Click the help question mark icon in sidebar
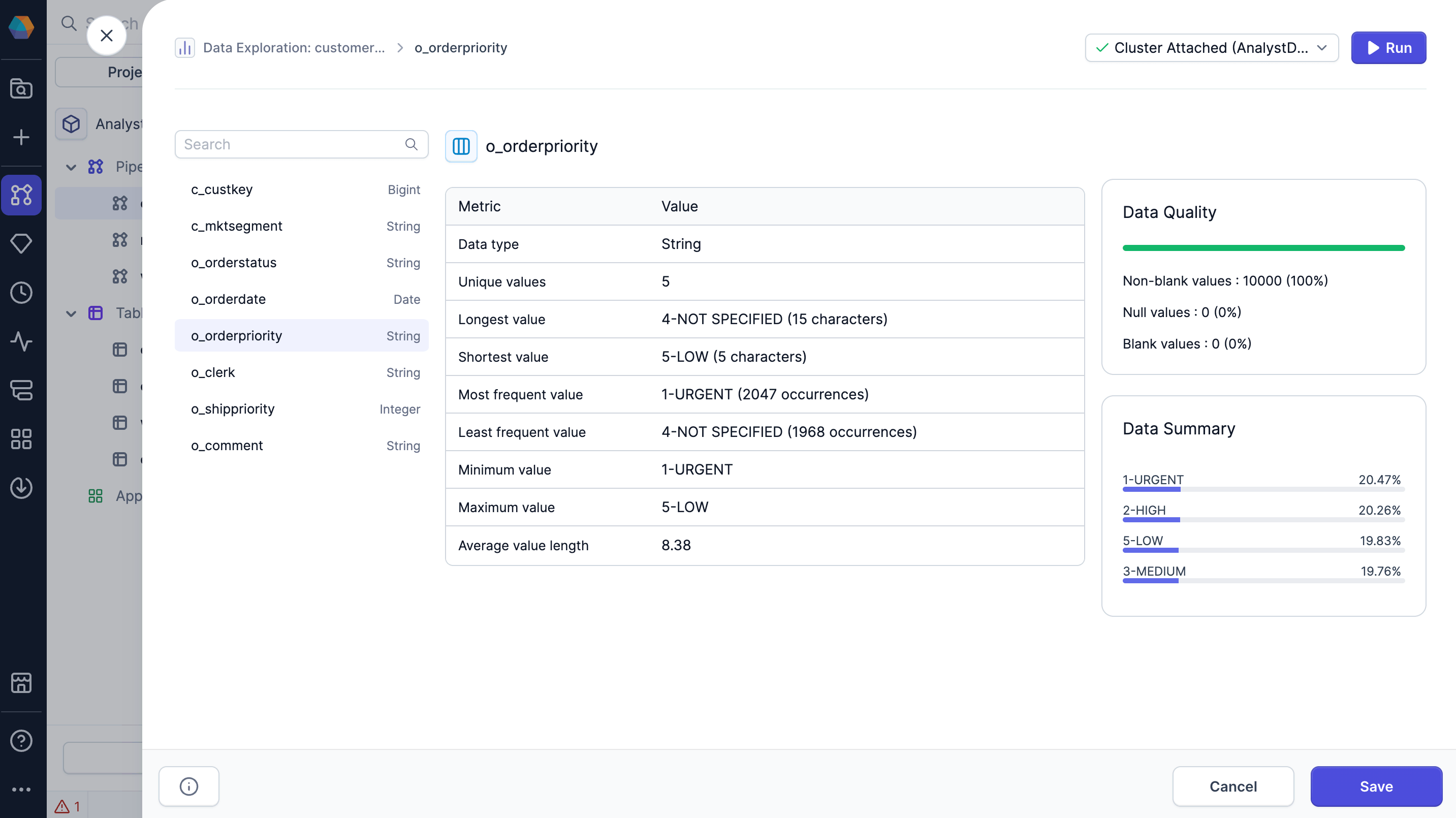 [21, 740]
